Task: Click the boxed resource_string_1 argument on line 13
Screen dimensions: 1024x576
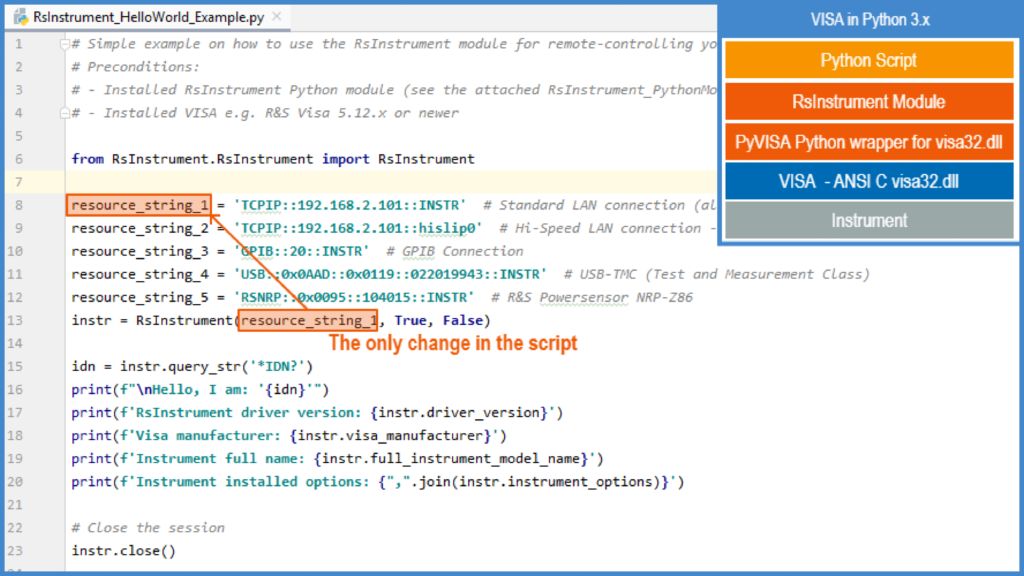Action: click(308, 320)
